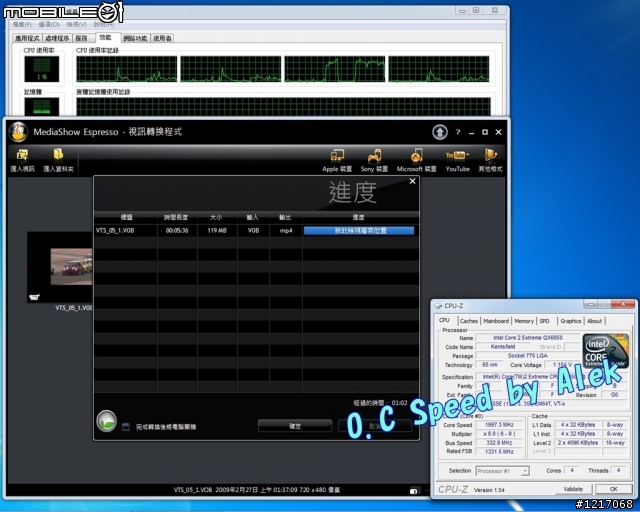Click the Intel Core 2 logo in CPU-Z
The height and width of the screenshot is (512, 640).
click(x=606, y=351)
